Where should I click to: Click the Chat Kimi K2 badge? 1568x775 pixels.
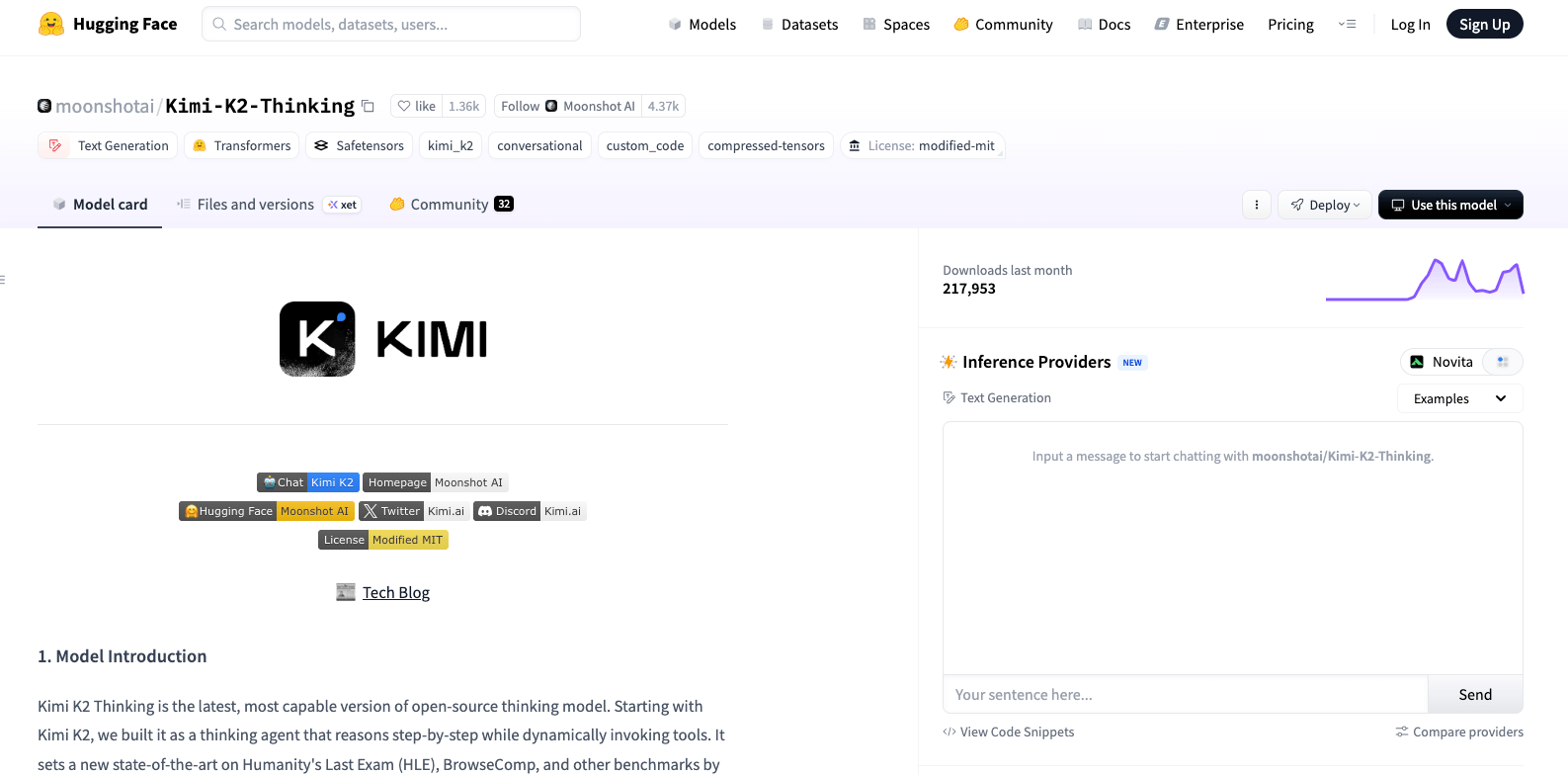[307, 482]
